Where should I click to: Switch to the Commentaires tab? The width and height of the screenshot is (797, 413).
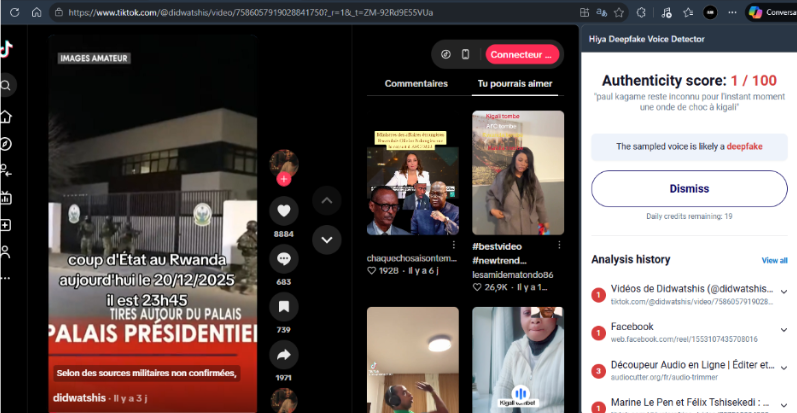[416, 84]
